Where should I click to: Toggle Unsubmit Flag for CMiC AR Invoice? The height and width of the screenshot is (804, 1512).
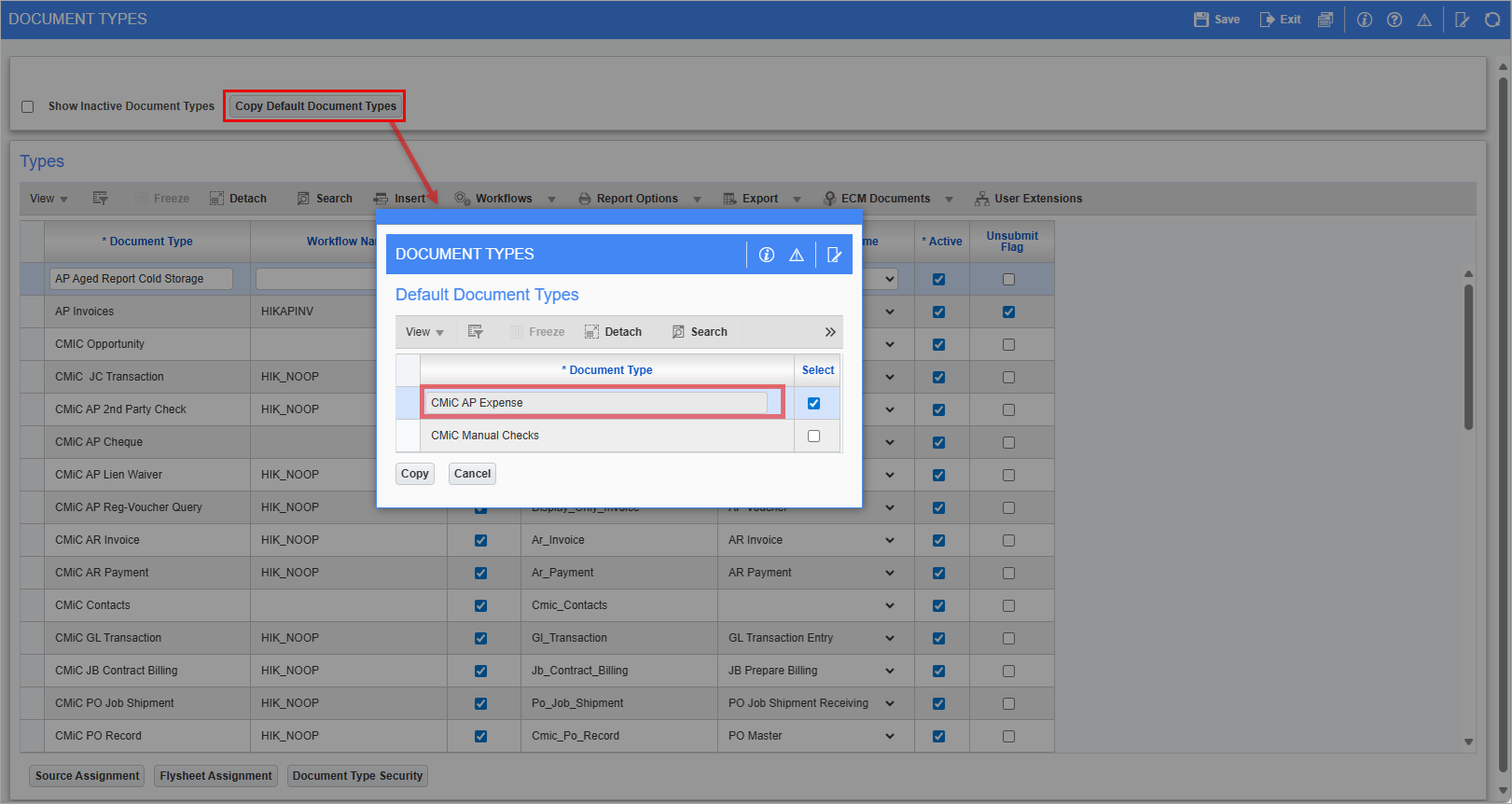pyautogui.click(x=1008, y=541)
